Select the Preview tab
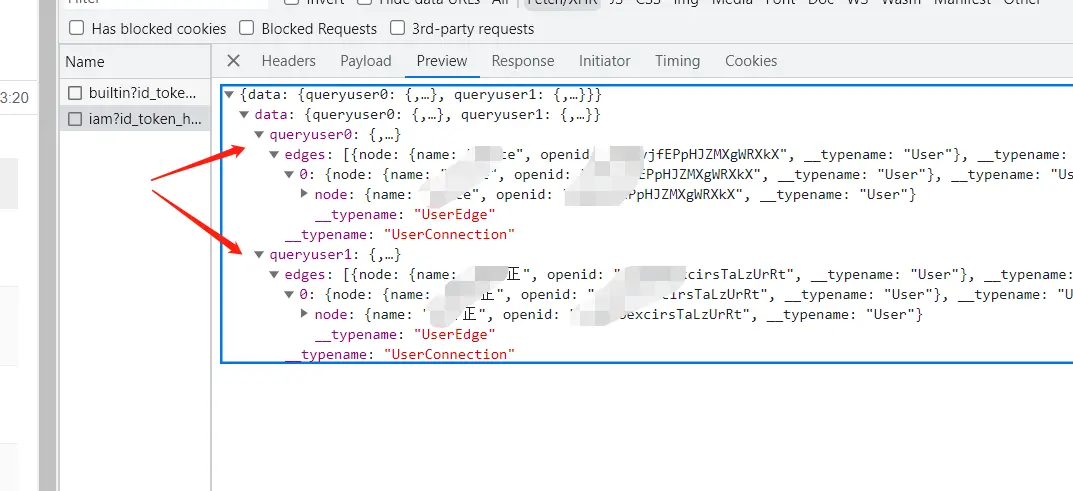Screen dimensions: 1073x491 (441, 61)
